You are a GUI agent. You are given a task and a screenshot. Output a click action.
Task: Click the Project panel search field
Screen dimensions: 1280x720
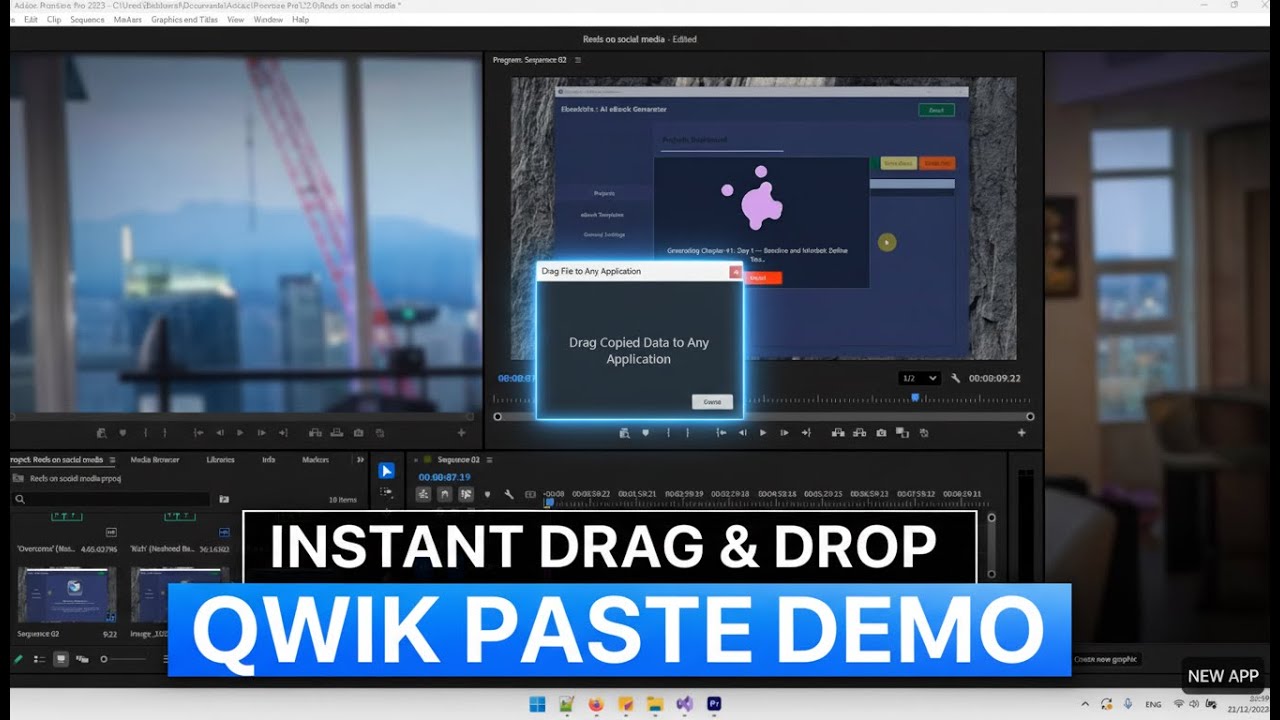(x=111, y=499)
